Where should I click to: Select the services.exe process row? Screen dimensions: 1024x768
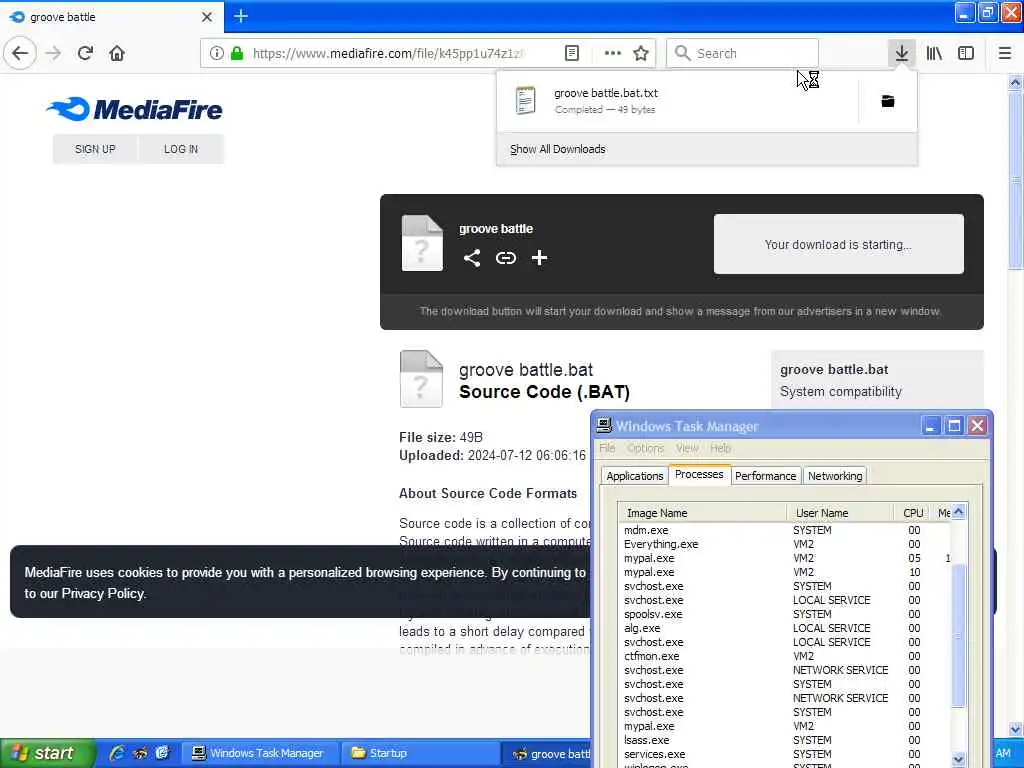point(785,754)
